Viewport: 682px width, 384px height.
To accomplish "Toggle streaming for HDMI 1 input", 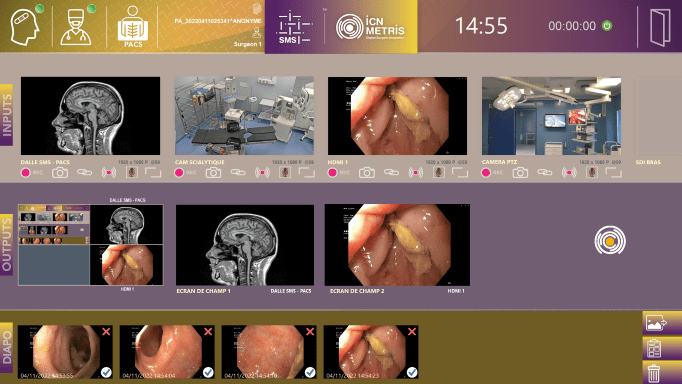I will [x=416, y=173].
